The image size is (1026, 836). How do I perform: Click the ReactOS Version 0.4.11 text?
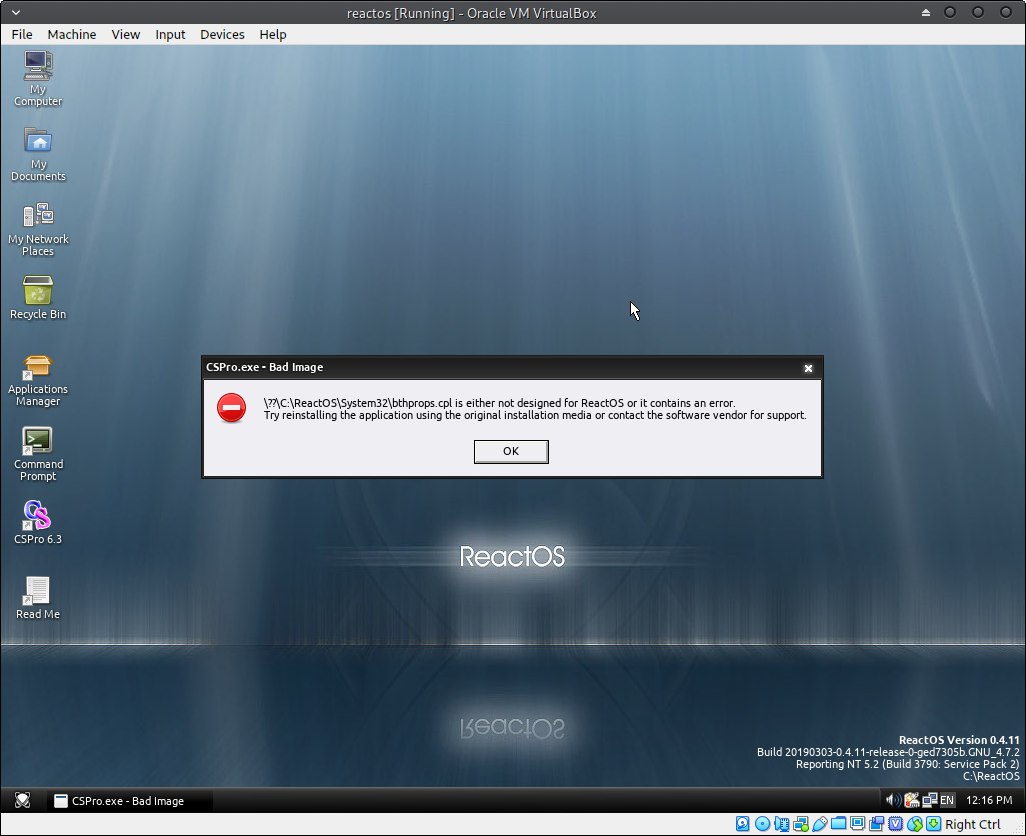click(x=959, y=740)
